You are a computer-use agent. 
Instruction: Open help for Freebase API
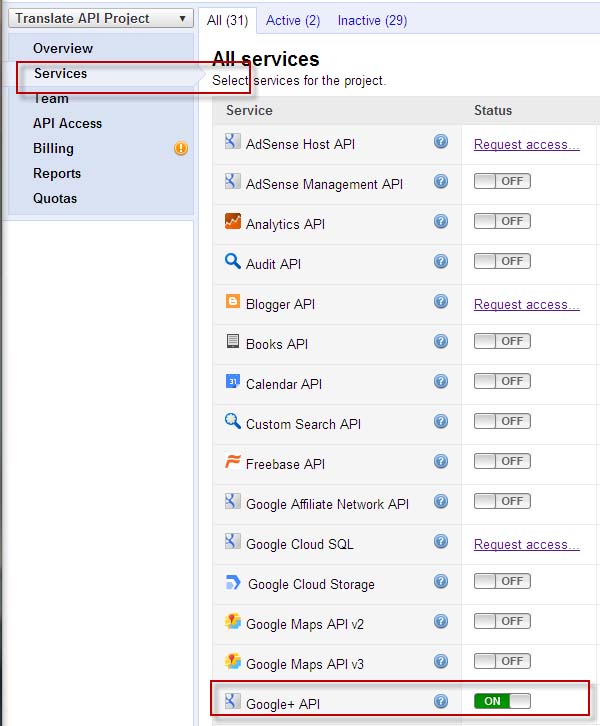click(441, 461)
